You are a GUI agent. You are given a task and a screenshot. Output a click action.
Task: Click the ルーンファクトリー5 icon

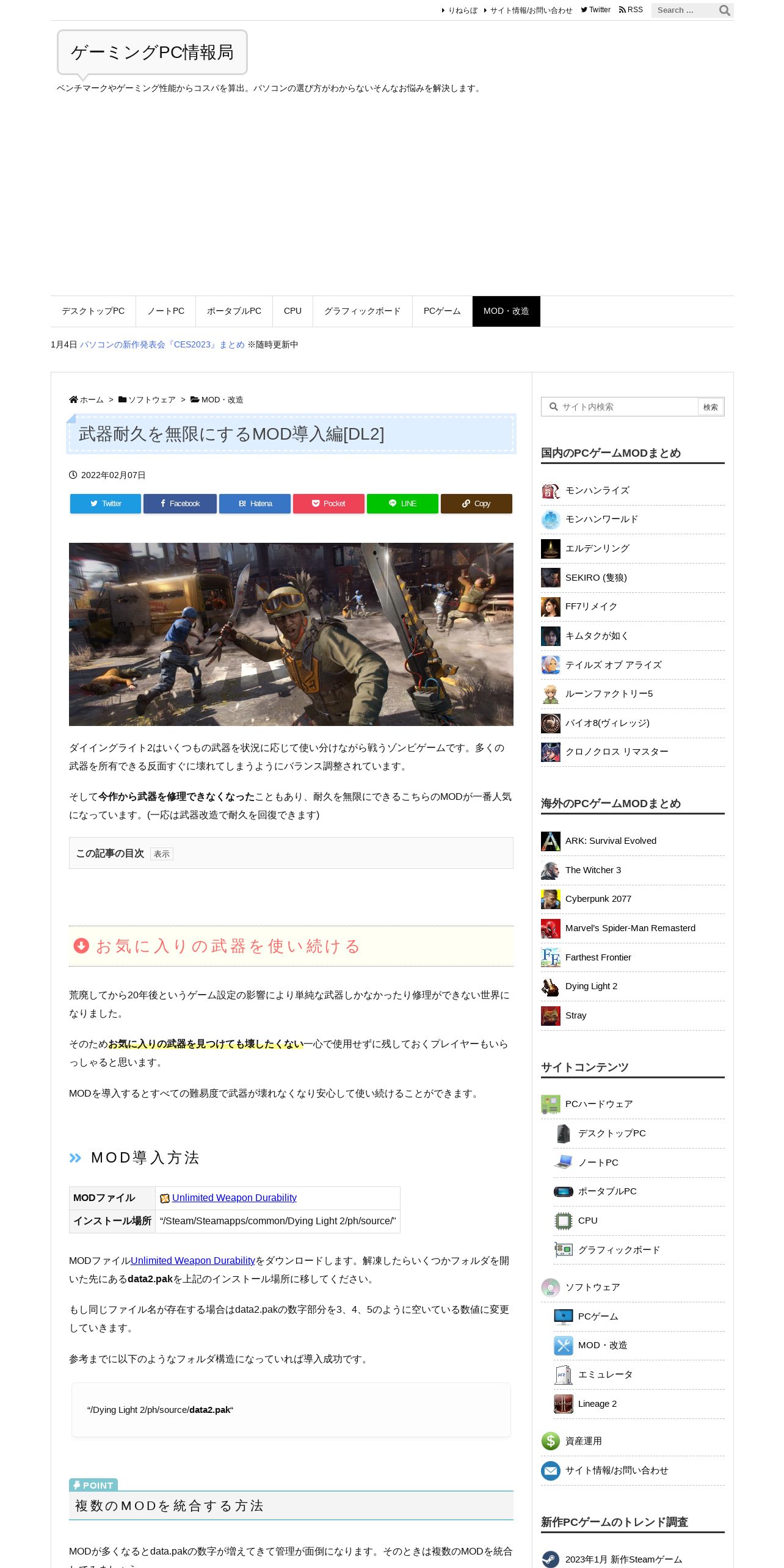(550, 694)
